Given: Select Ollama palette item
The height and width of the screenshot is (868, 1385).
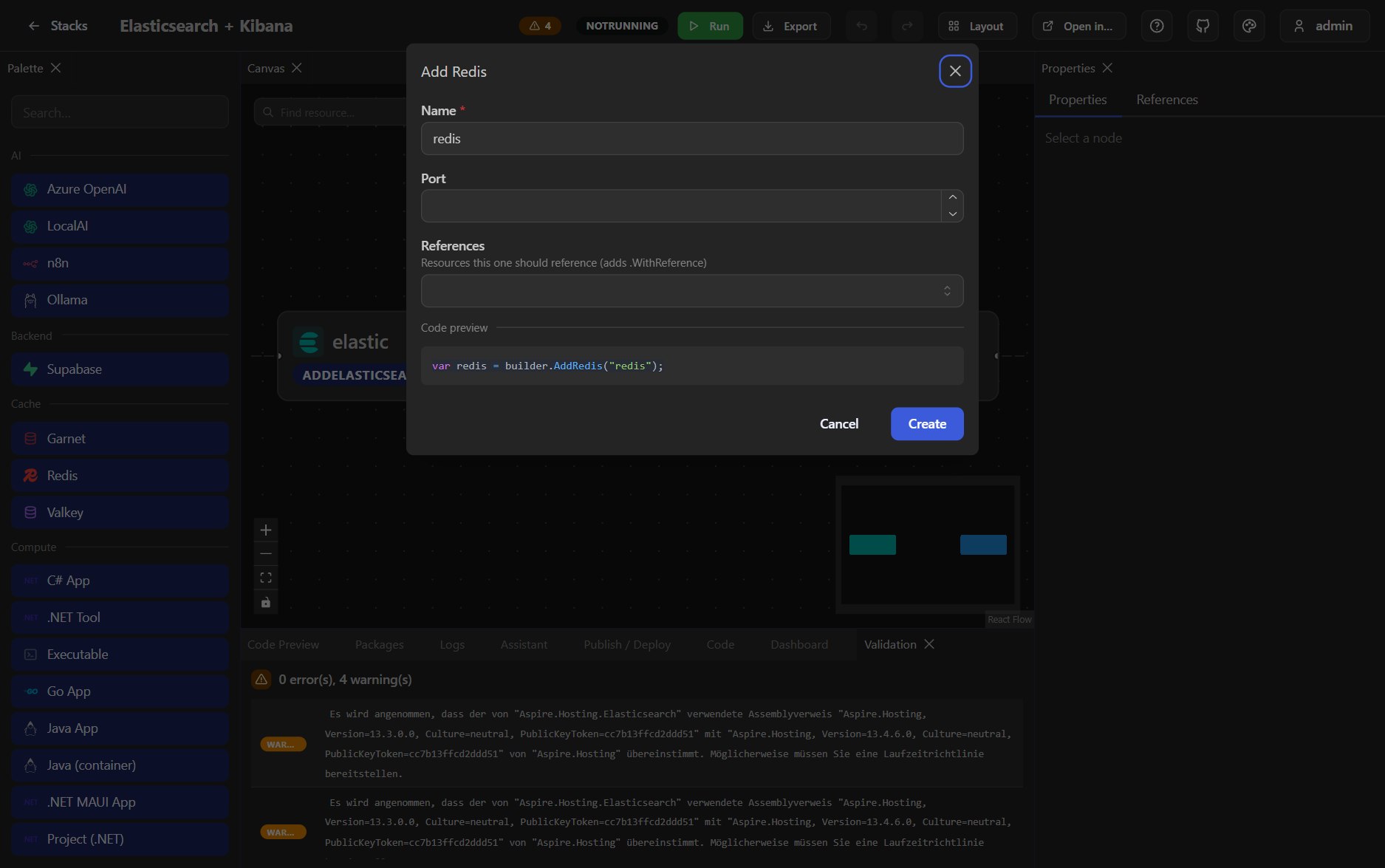Looking at the screenshot, I should (120, 300).
